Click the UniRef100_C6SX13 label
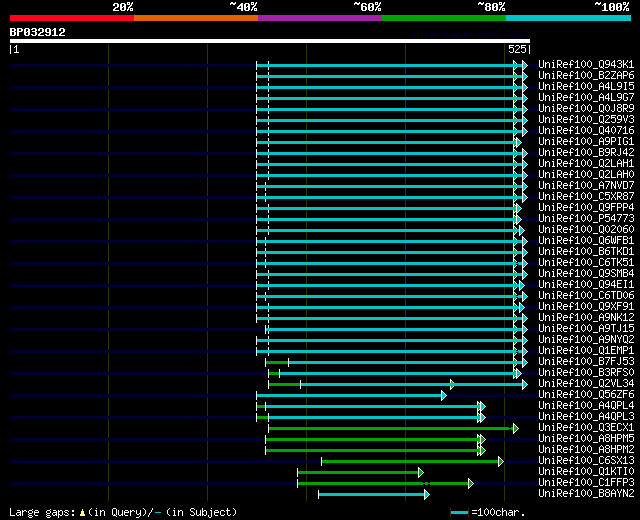Viewport: 640px width, 520px height. (x=586, y=461)
